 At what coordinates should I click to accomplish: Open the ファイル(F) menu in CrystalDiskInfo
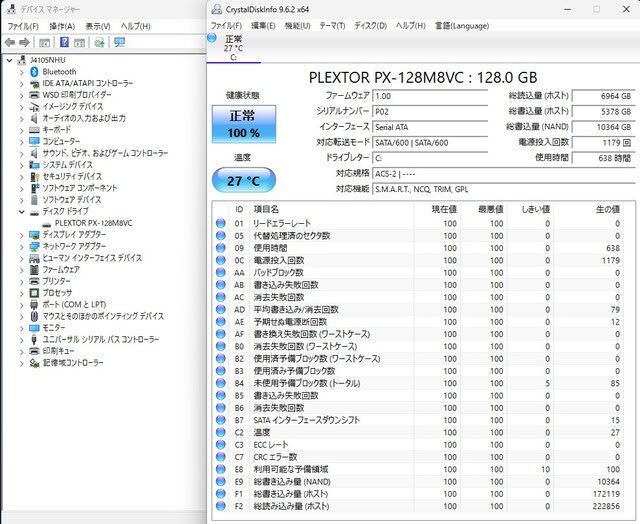pos(226,26)
